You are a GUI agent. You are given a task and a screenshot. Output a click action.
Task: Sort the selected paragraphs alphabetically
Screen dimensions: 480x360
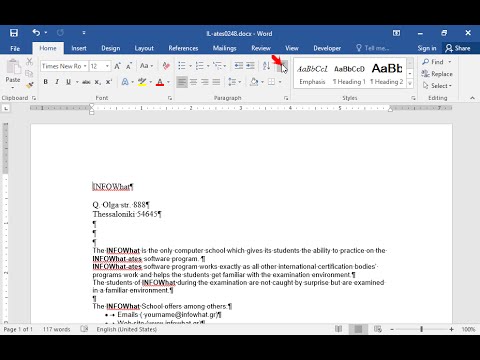pyautogui.click(x=266, y=66)
